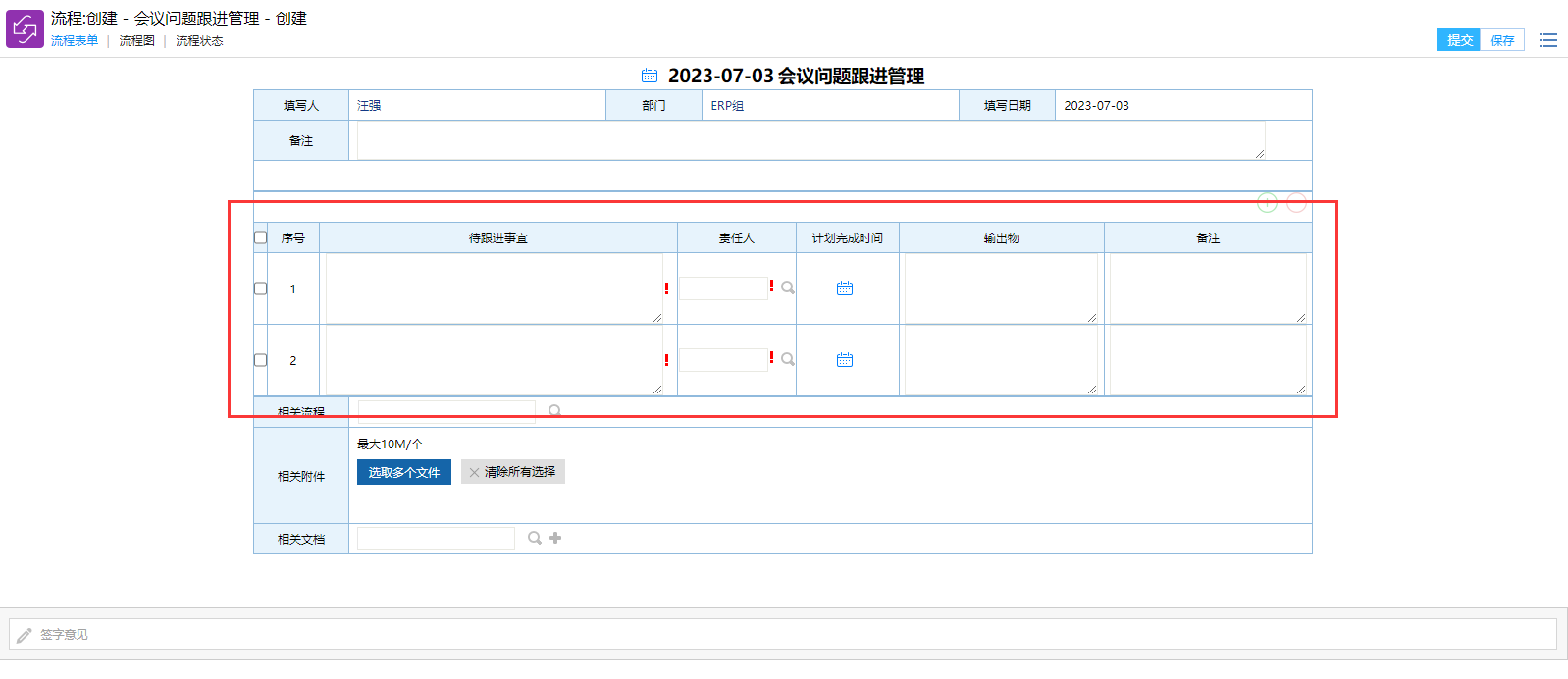Click the 提交 submit button

(1459, 40)
